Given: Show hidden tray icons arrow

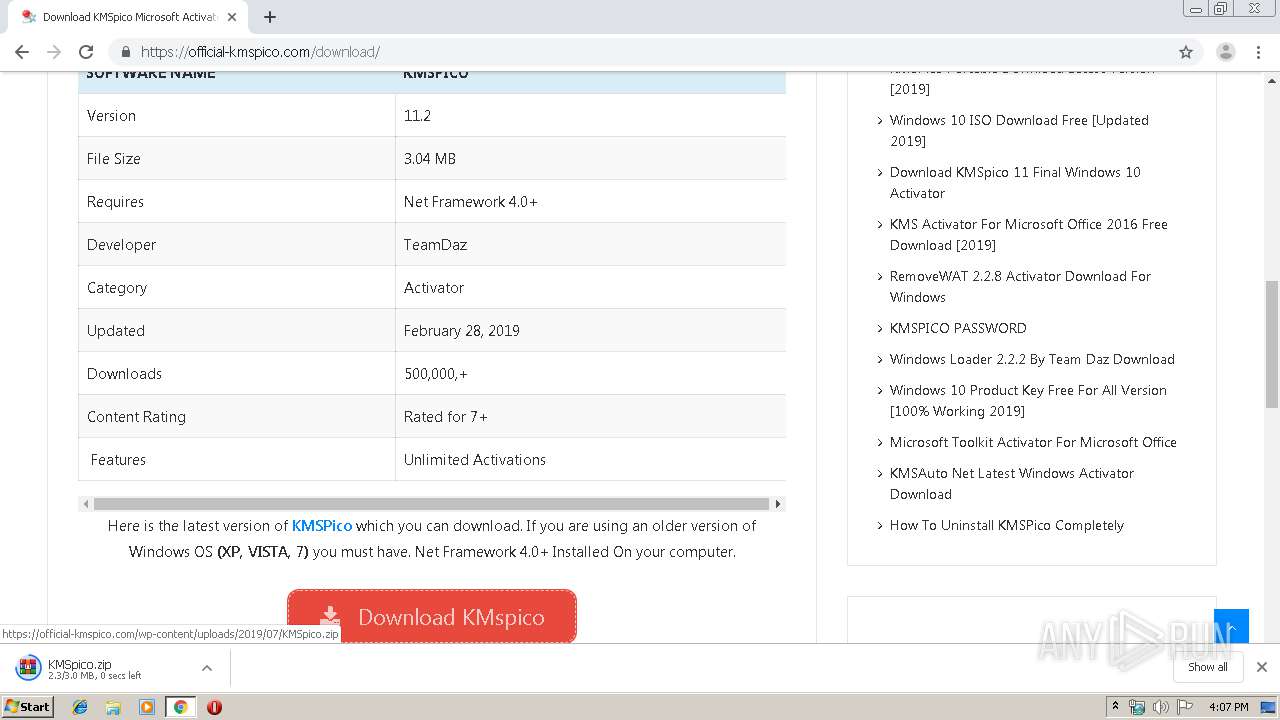Looking at the screenshot, I should [1115, 707].
